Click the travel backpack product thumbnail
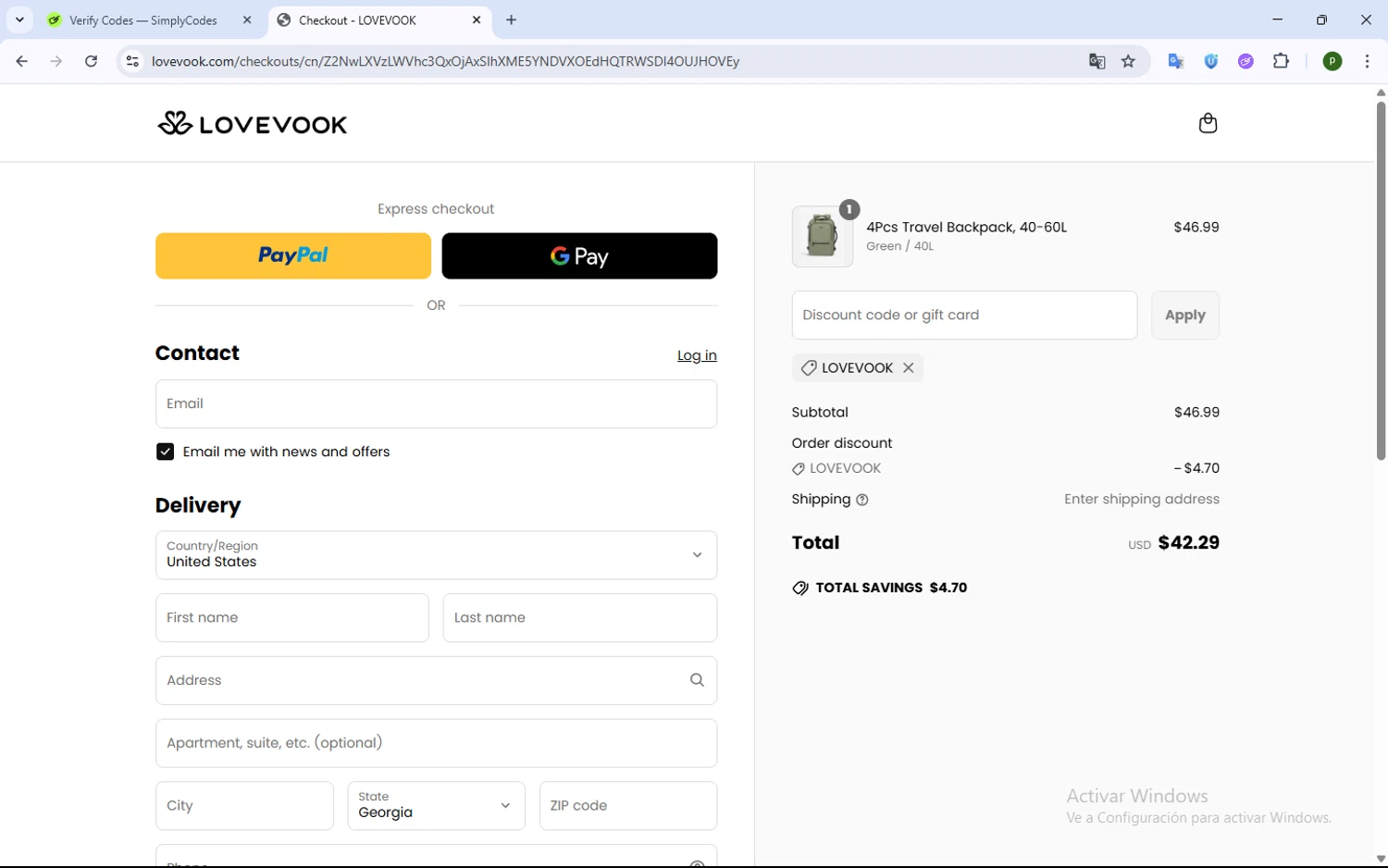 823,237
